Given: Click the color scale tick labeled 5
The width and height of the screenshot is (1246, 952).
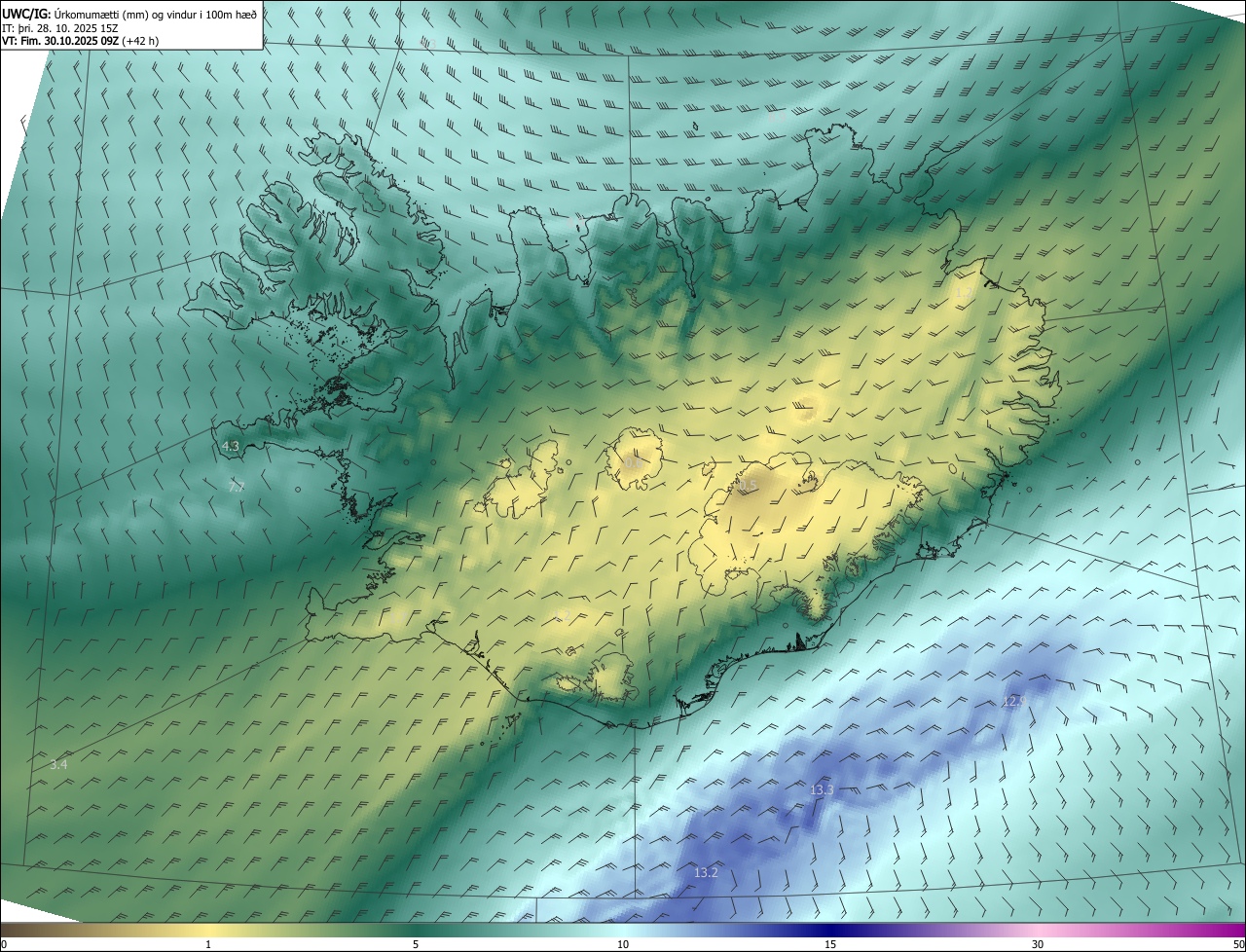Looking at the screenshot, I should (x=416, y=944).
